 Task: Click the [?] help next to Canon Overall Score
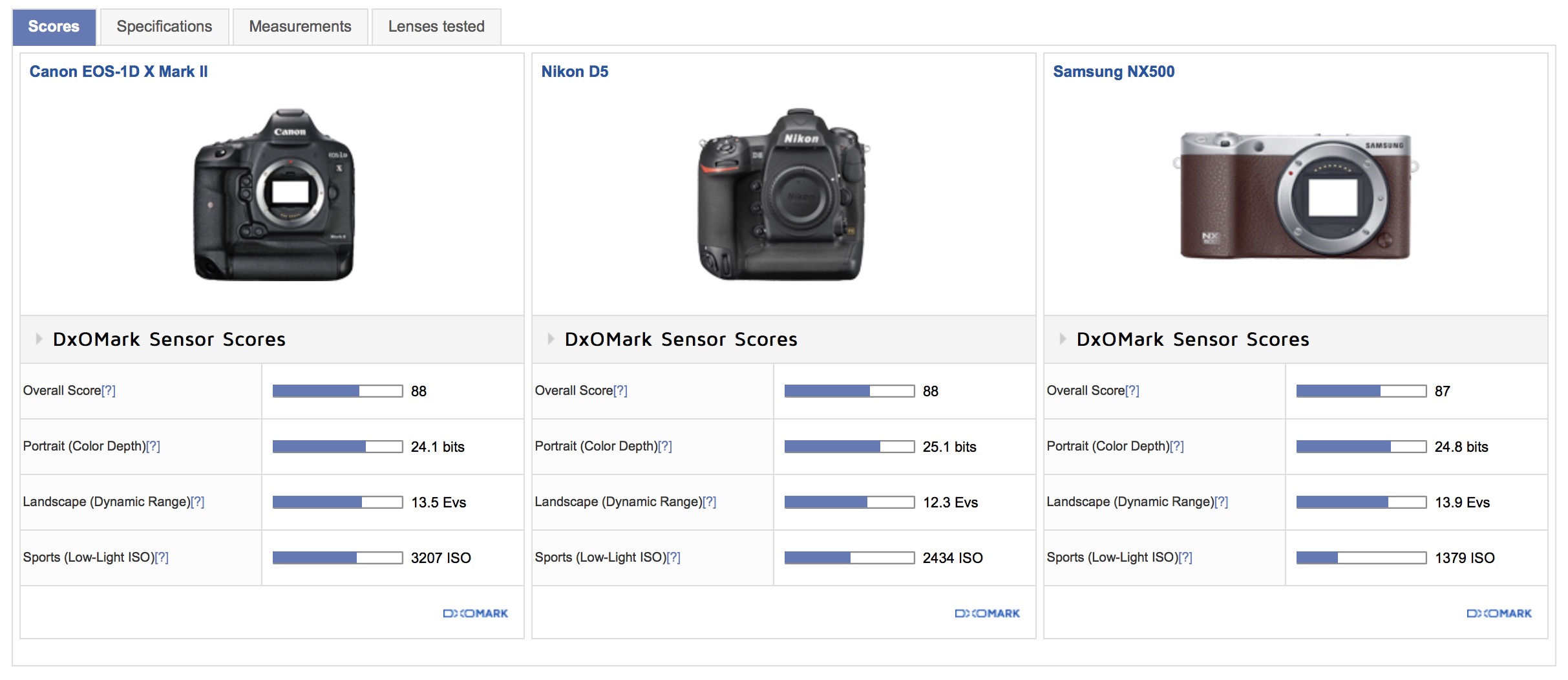(109, 390)
